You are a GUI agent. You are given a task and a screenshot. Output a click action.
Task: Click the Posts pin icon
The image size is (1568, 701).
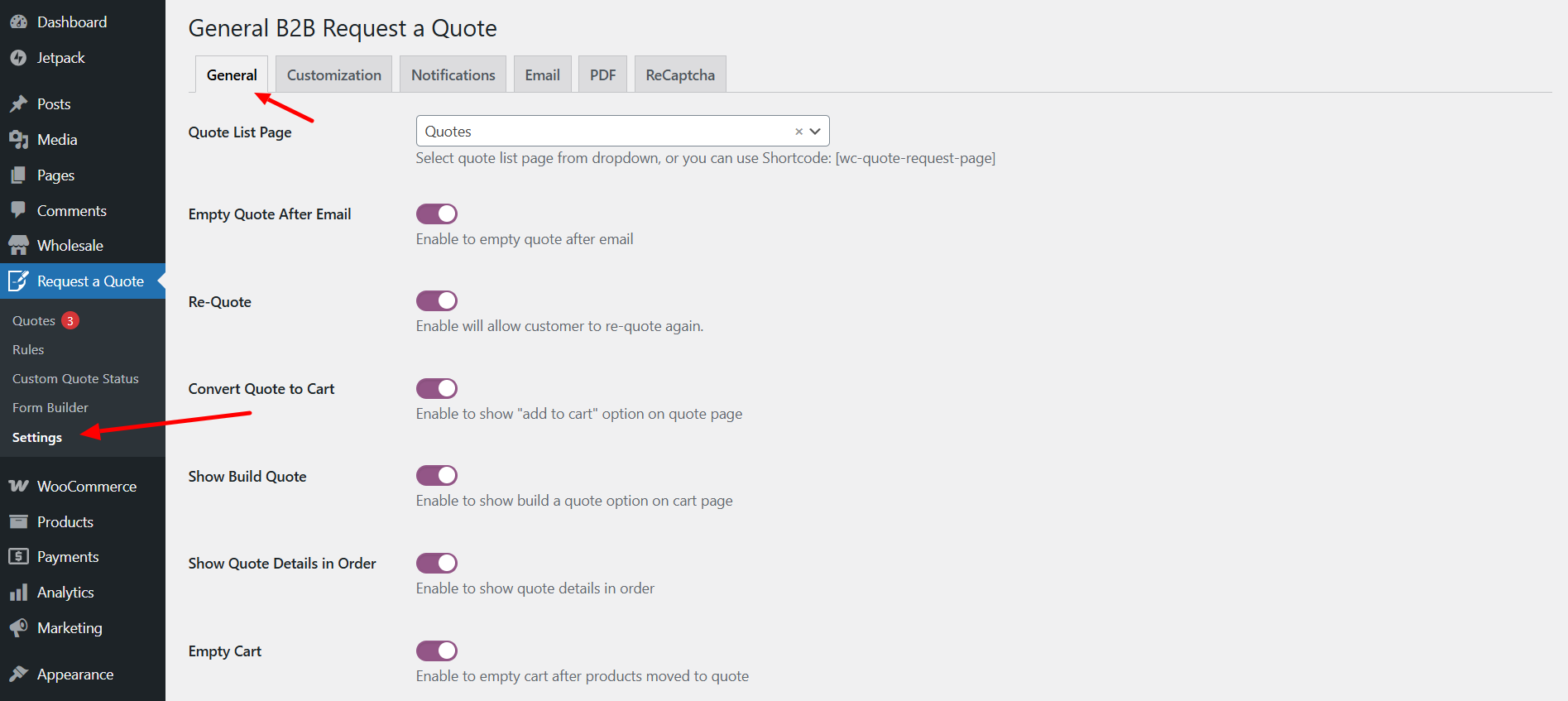tap(18, 104)
